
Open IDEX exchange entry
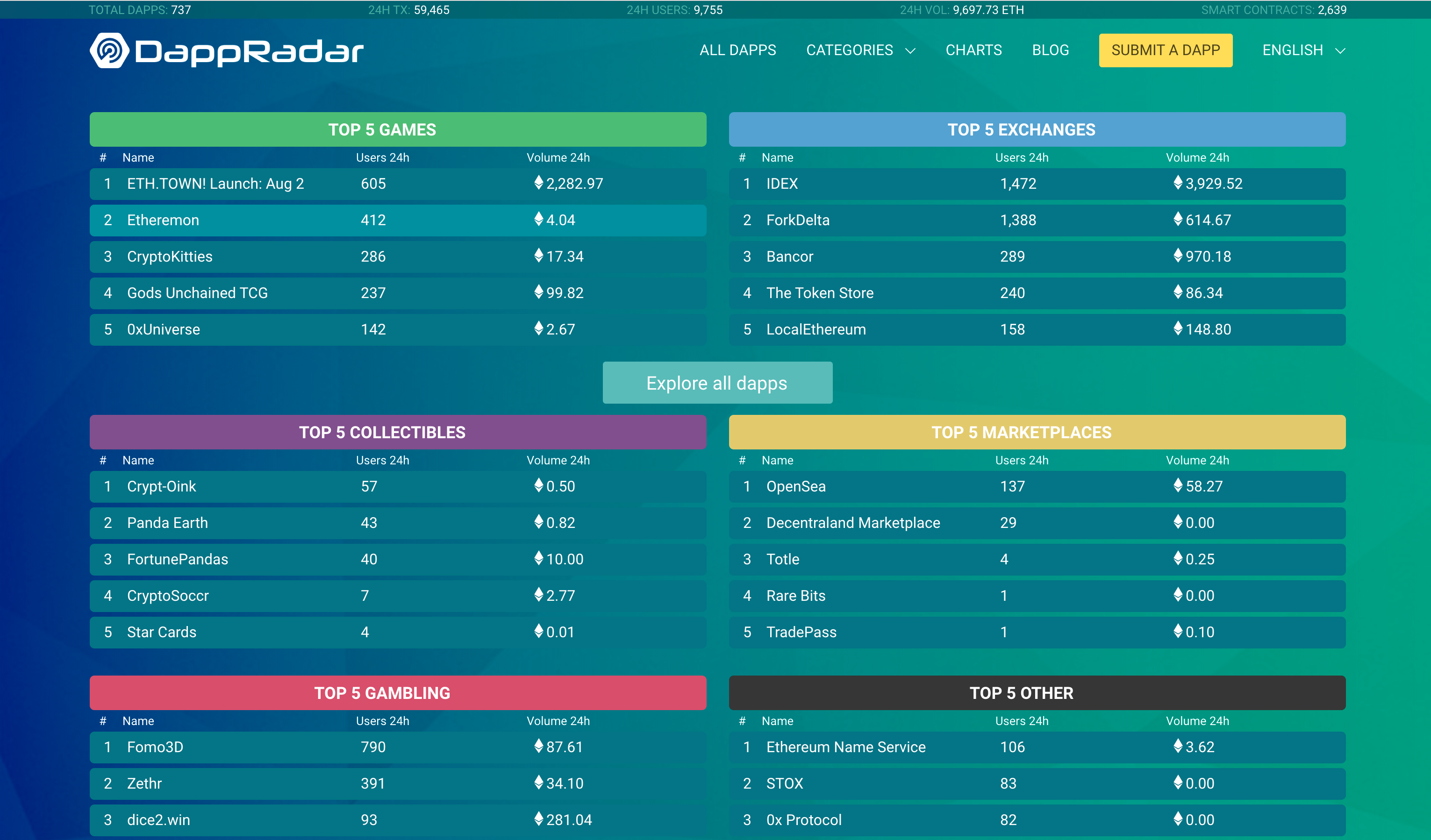(1037, 184)
